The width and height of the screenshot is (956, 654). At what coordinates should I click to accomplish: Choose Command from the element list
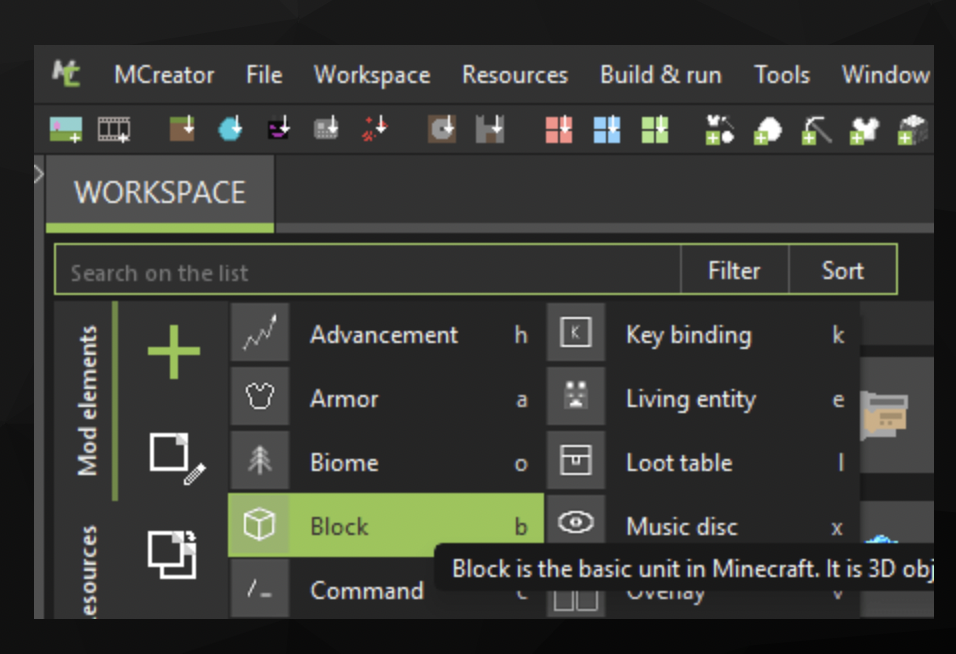(386, 589)
